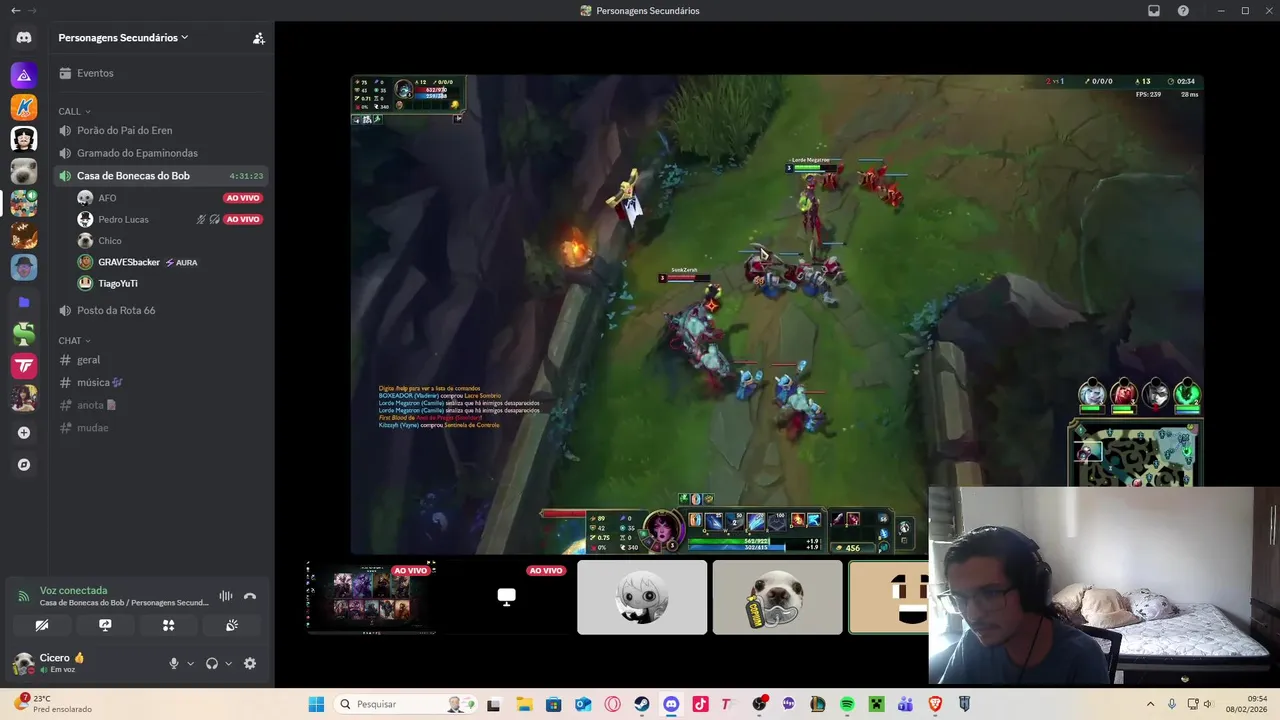The image size is (1280, 720).
Task: Disconnect from voice call phone icon
Action: 250,596
